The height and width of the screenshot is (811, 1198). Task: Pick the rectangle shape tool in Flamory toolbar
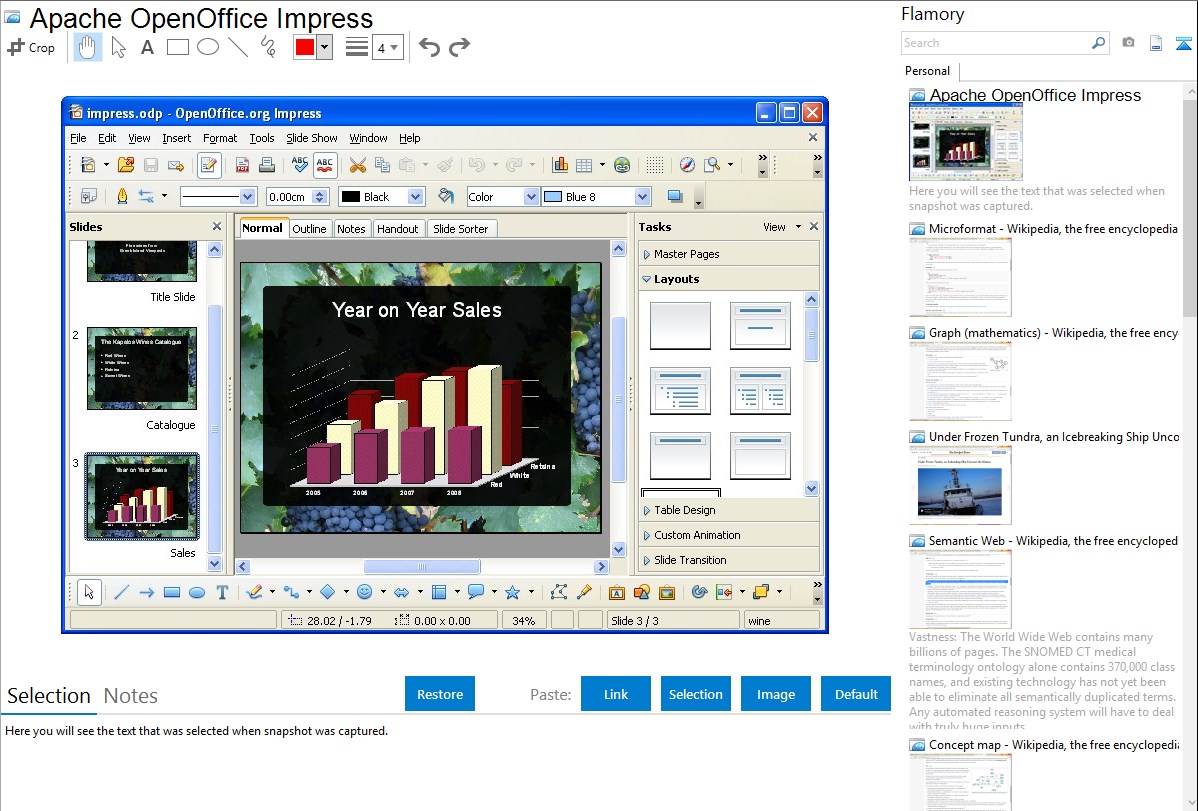tap(177, 47)
